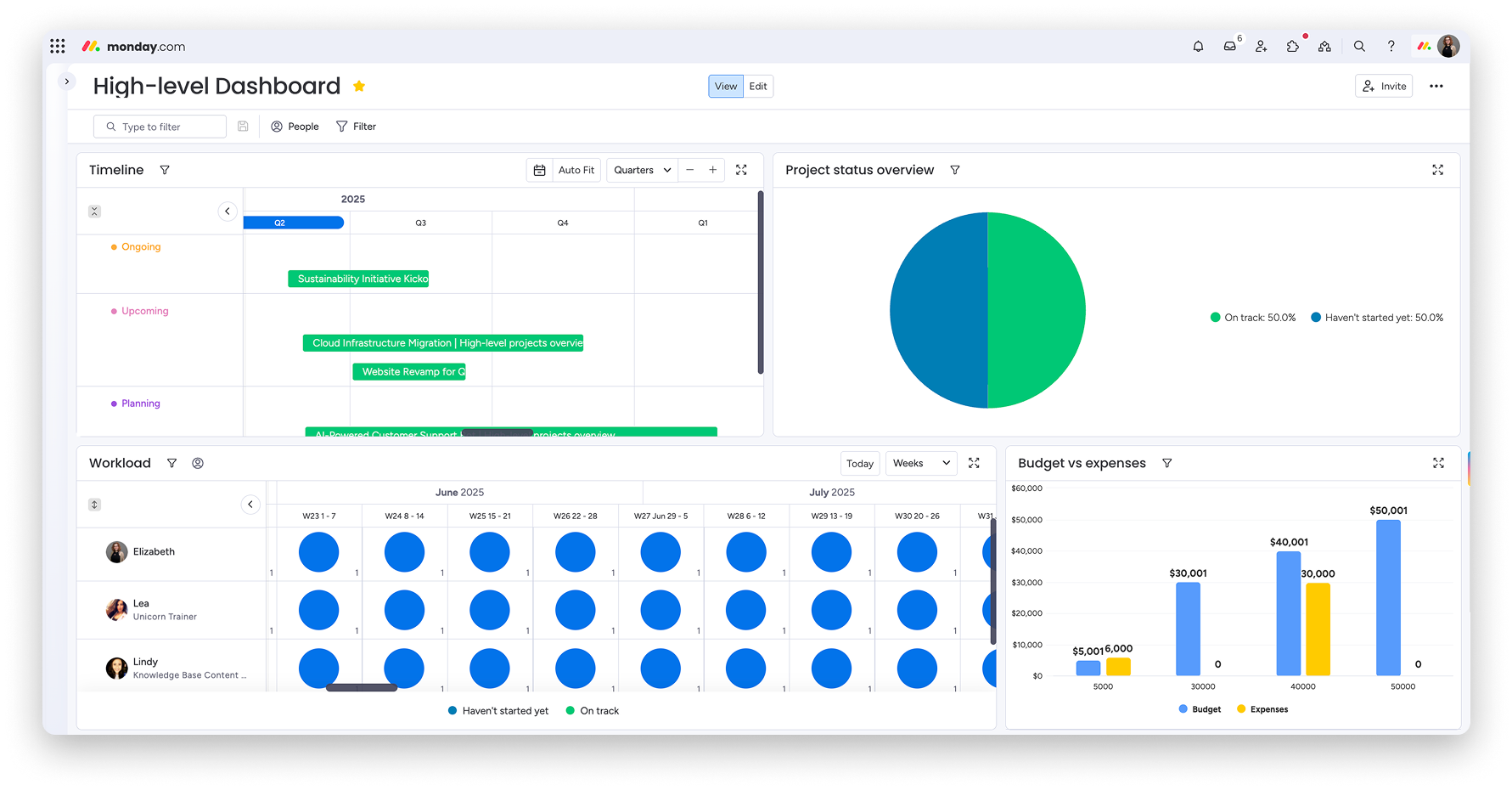Open the user profile avatar
Image resolution: width=1512 pixels, height=790 pixels.
[1448, 46]
